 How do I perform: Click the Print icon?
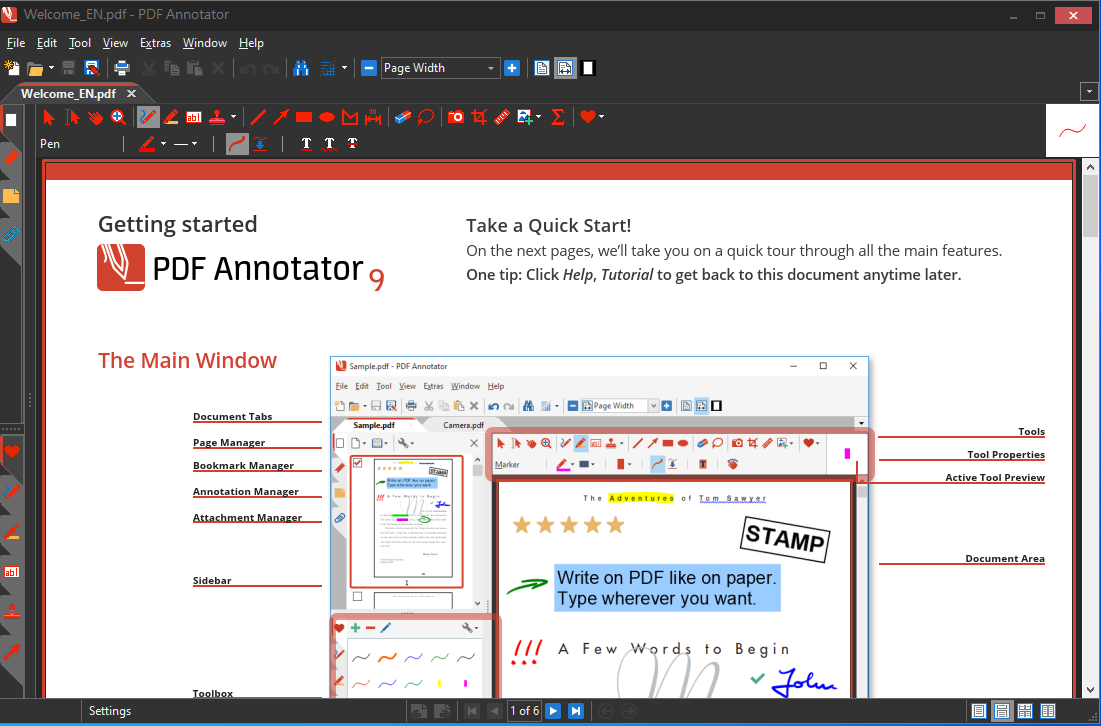pyautogui.click(x=122, y=68)
